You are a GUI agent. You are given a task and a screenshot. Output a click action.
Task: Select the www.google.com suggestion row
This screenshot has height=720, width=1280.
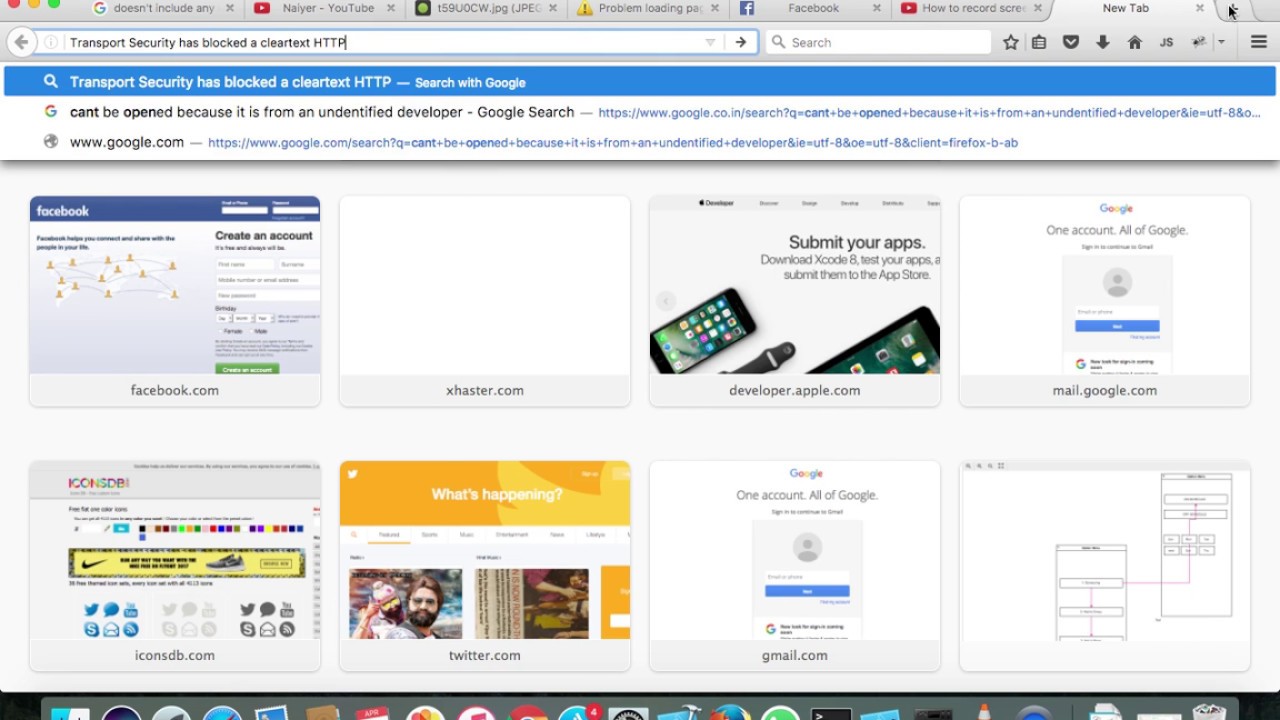[x=640, y=142]
